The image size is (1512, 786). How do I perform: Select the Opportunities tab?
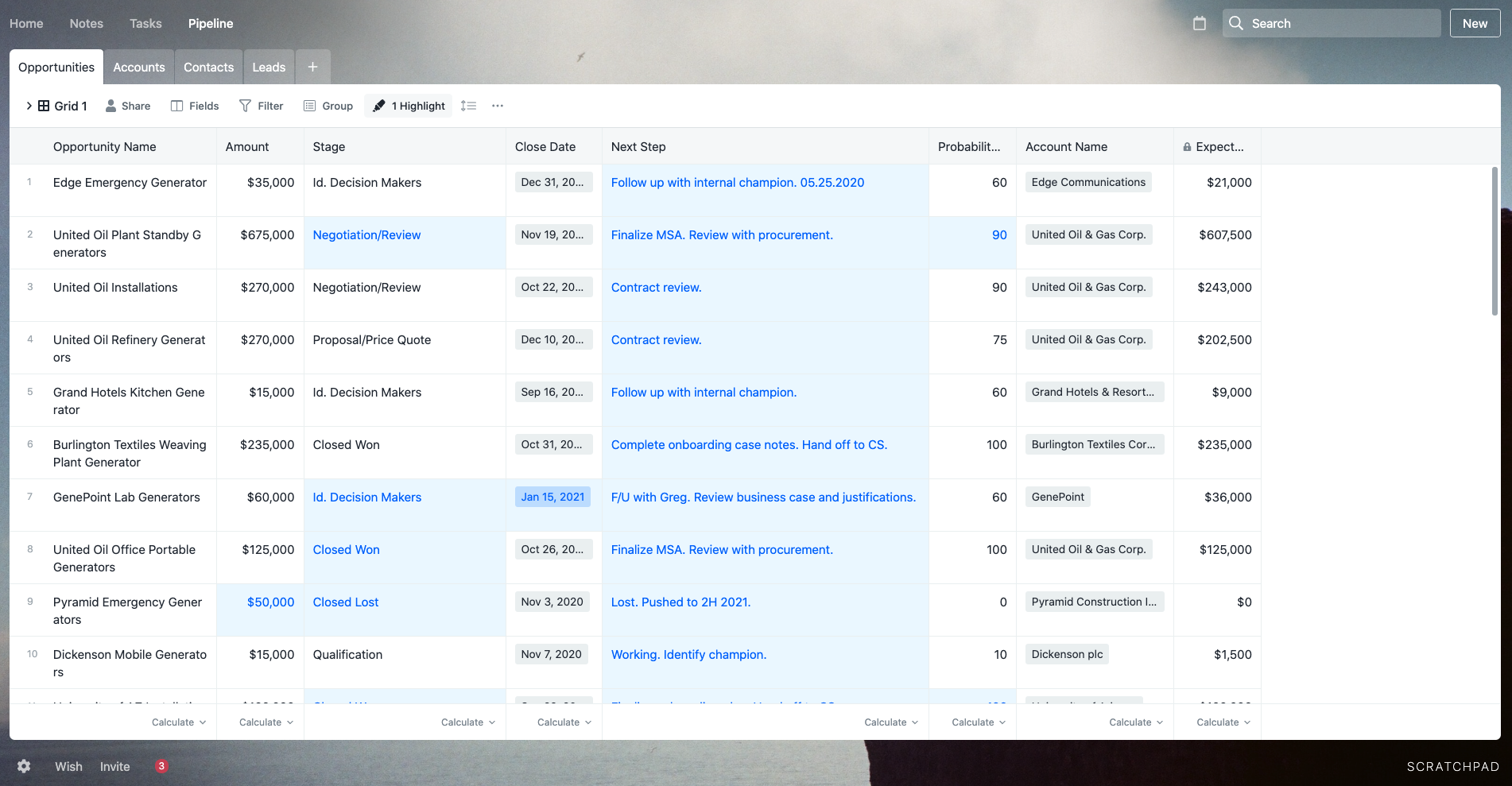tap(56, 67)
